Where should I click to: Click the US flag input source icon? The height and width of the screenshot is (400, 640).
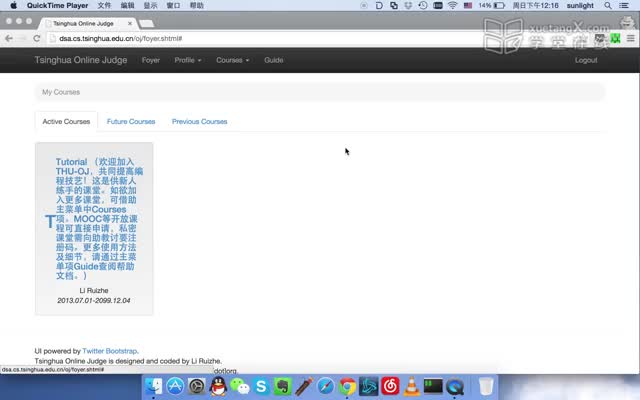click(x=468, y=5)
